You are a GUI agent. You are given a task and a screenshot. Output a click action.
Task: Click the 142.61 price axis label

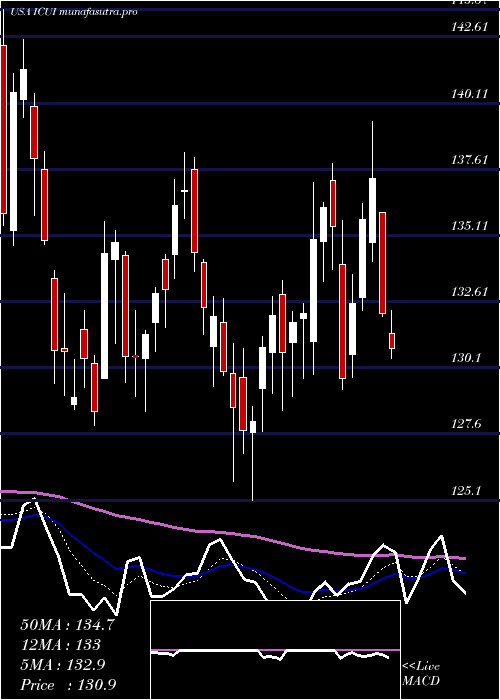click(x=469, y=27)
